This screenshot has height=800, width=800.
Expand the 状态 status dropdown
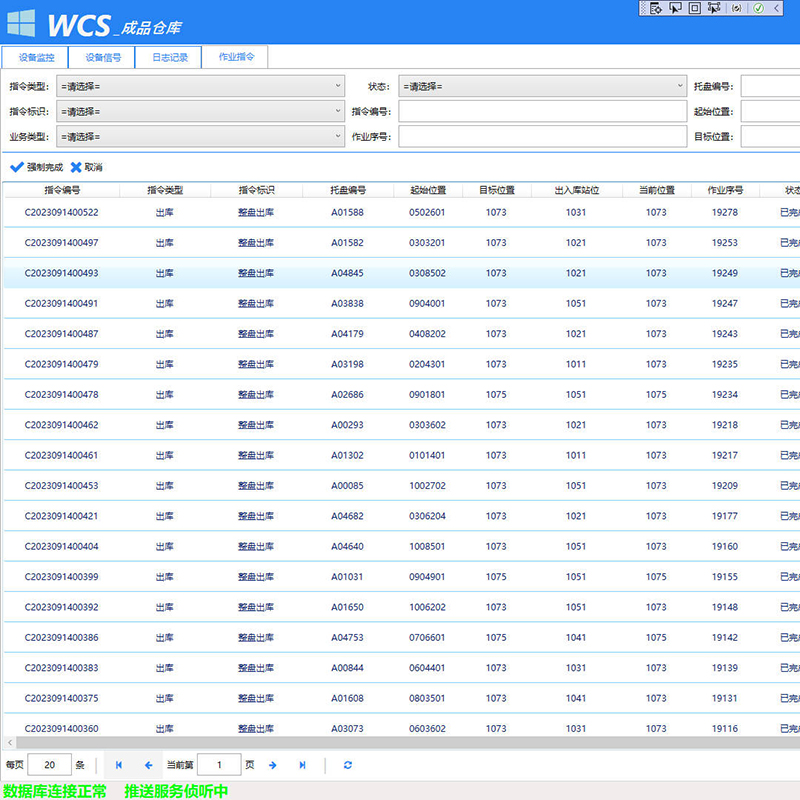[542, 86]
